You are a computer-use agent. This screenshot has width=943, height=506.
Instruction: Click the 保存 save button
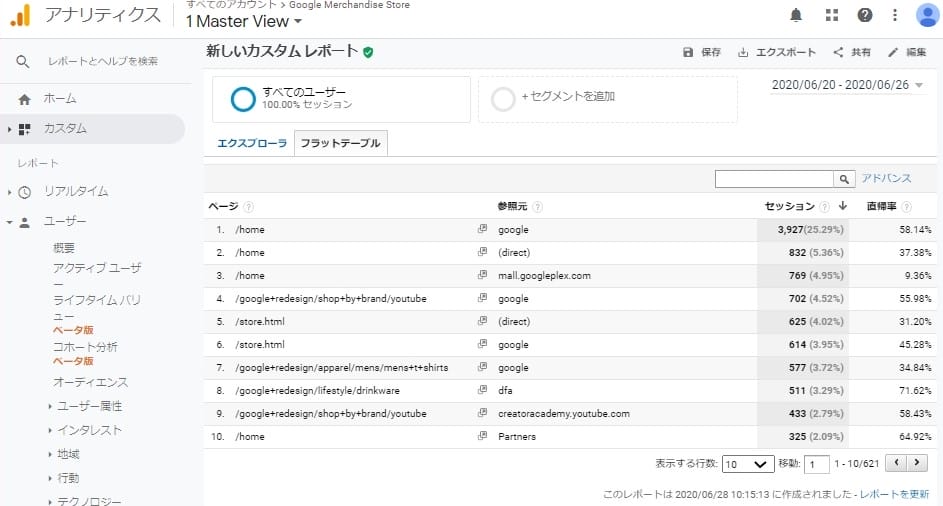tap(702, 52)
